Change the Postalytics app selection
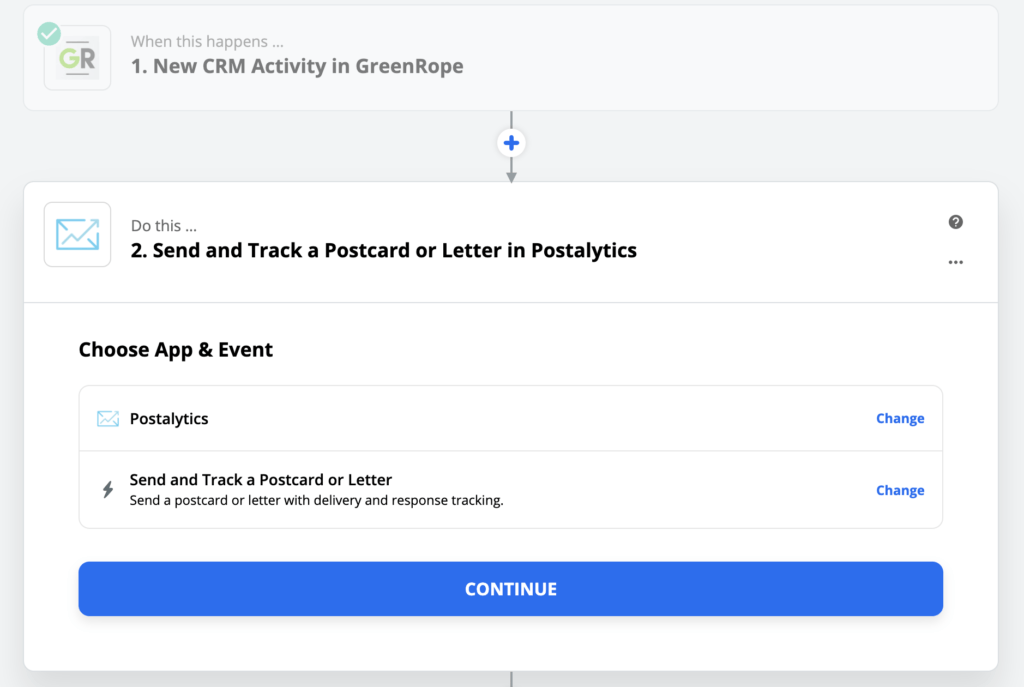Viewport: 1024px width, 687px height. point(900,419)
